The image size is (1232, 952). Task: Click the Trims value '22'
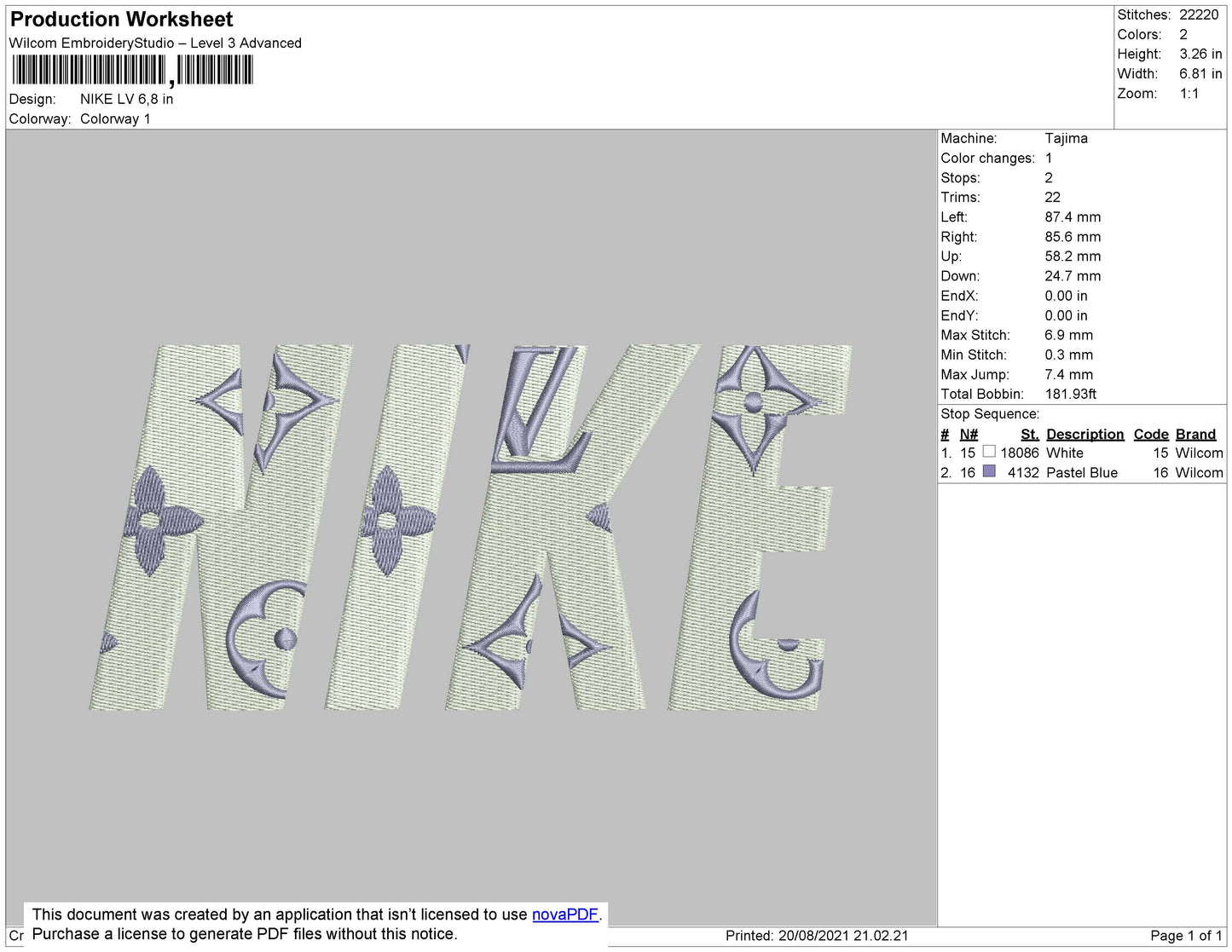pyautogui.click(x=1053, y=197)
